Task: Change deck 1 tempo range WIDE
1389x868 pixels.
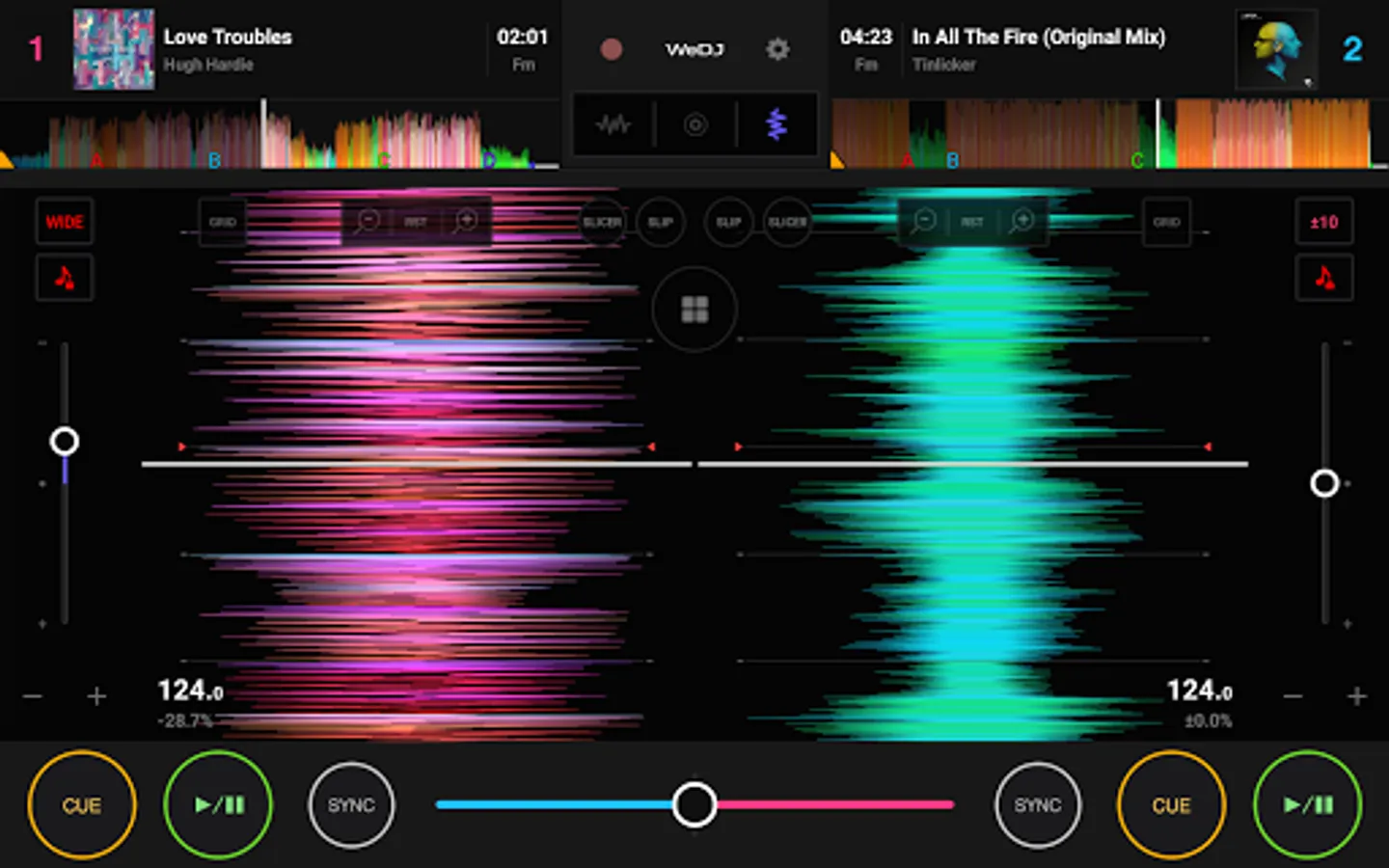Action: click(65, 223)
